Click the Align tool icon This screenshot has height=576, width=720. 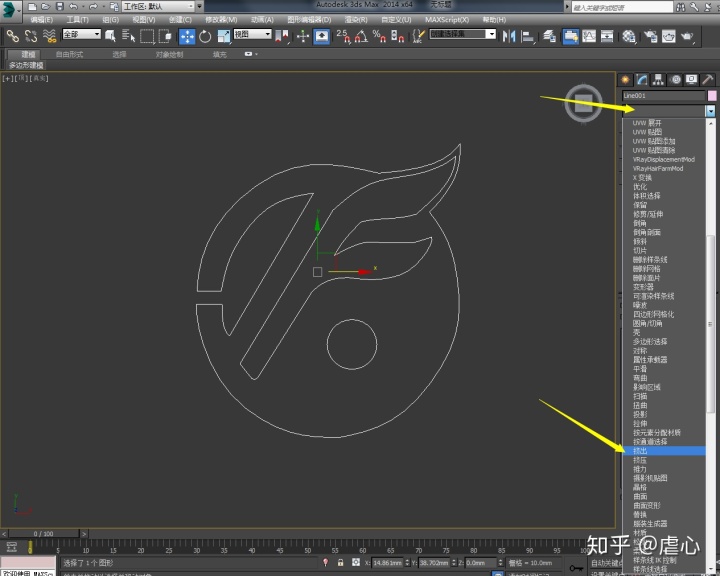point(528,36)
